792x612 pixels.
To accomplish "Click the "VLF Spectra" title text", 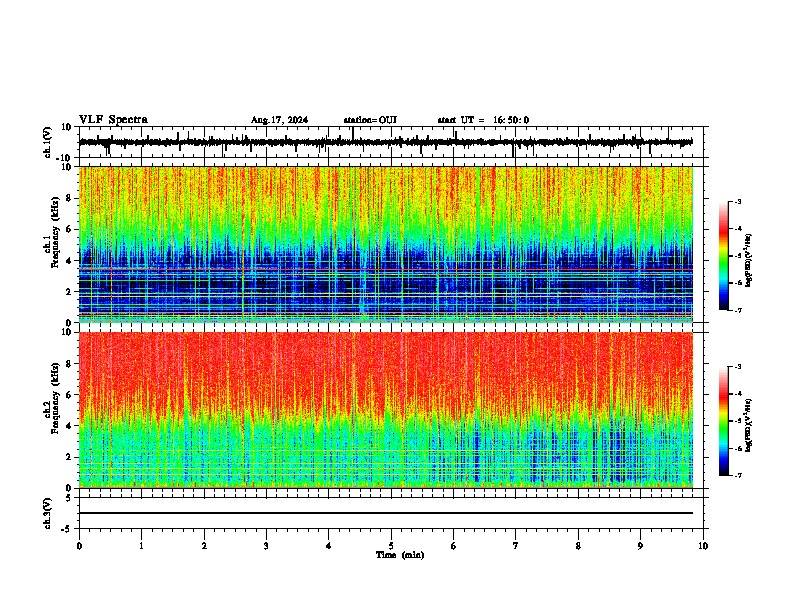I will coord(113,120).
